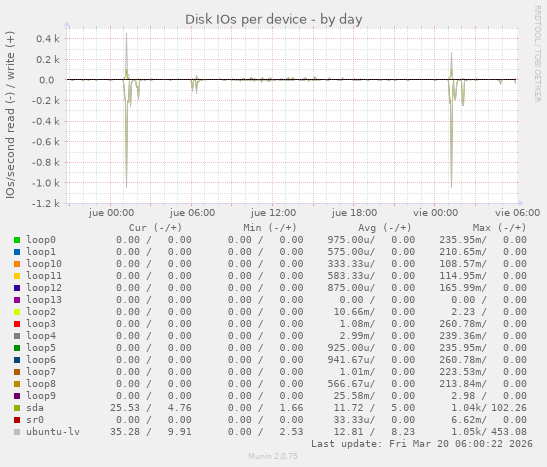Click the loop5 dark green swatch
Screen dimensions: 547x467
[x=17, y=348]
